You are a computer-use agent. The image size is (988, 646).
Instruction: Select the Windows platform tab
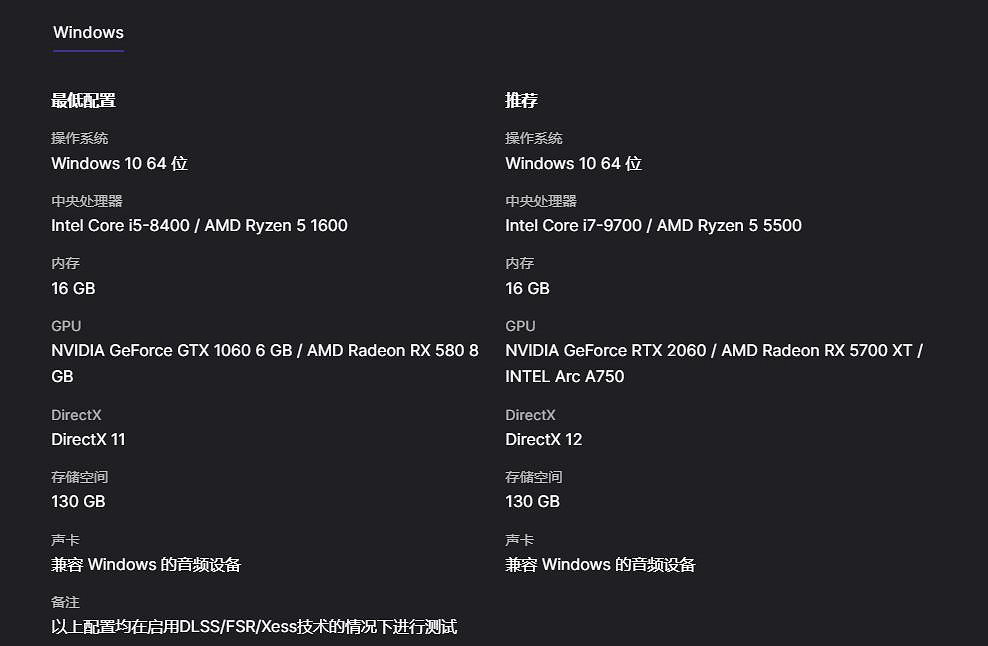click(88, 33)
